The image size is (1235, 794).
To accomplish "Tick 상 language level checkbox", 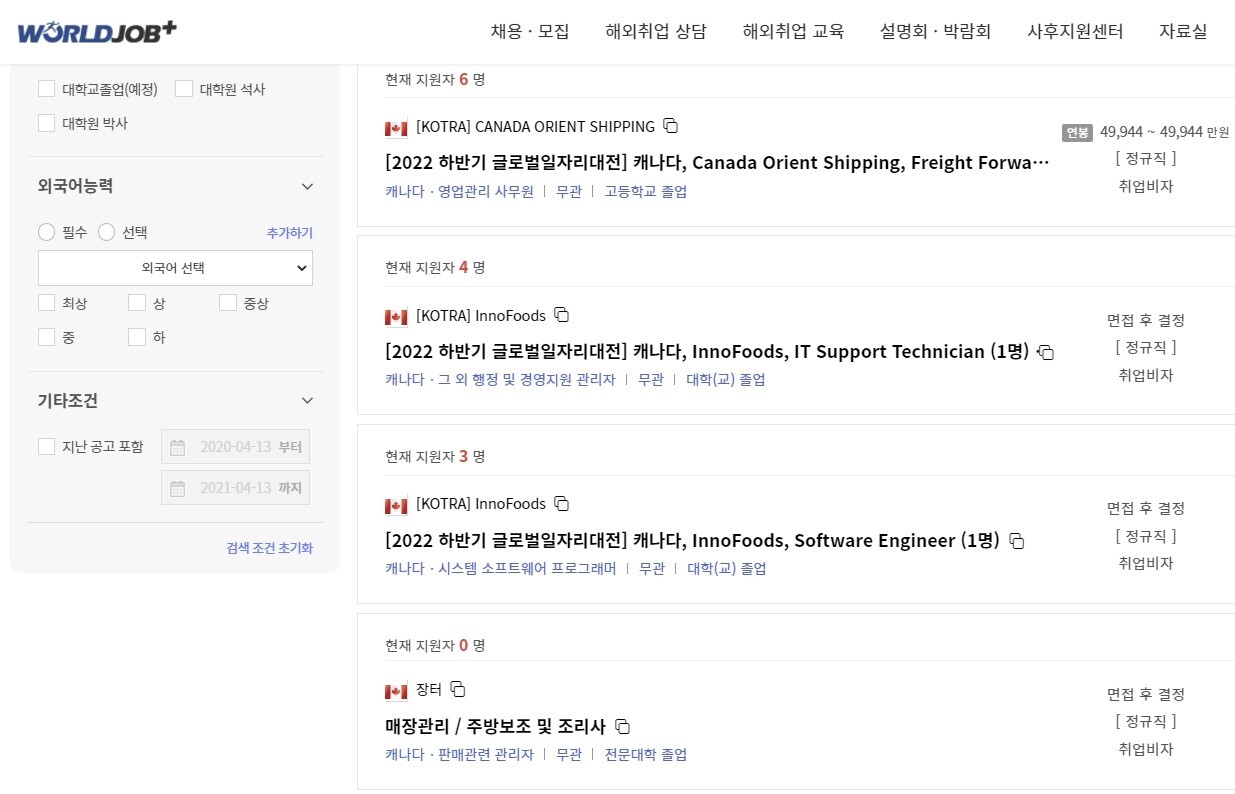I will [137, 303].
